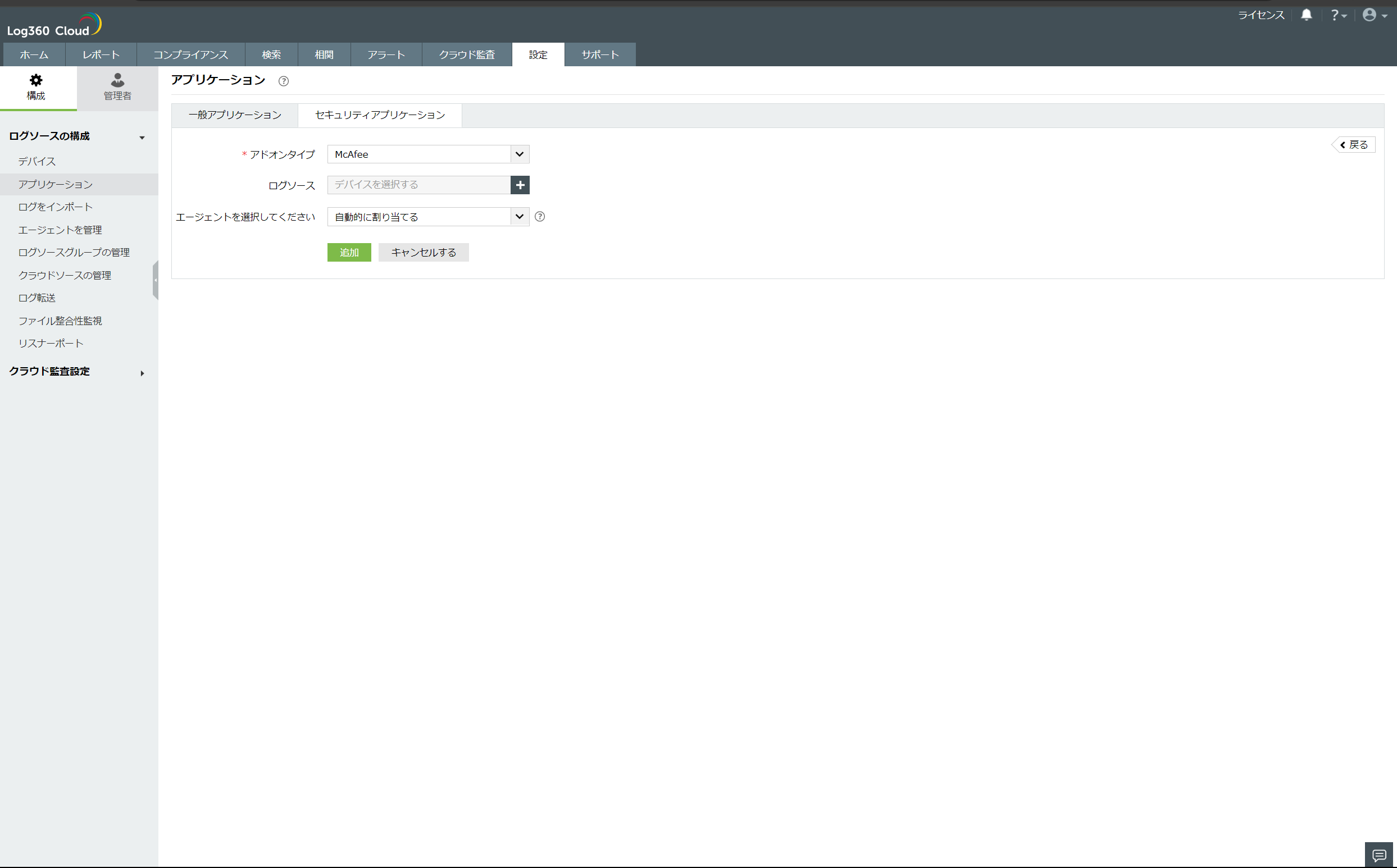Switch to 一般アプリケーション tab
The image size is (1397, 868).
[x=235, y=115]
